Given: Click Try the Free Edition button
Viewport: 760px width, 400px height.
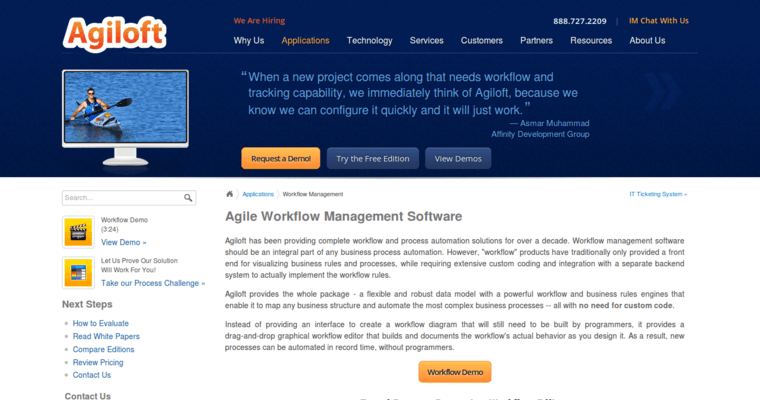Looking at the screenshot, I should click(370, 158).
